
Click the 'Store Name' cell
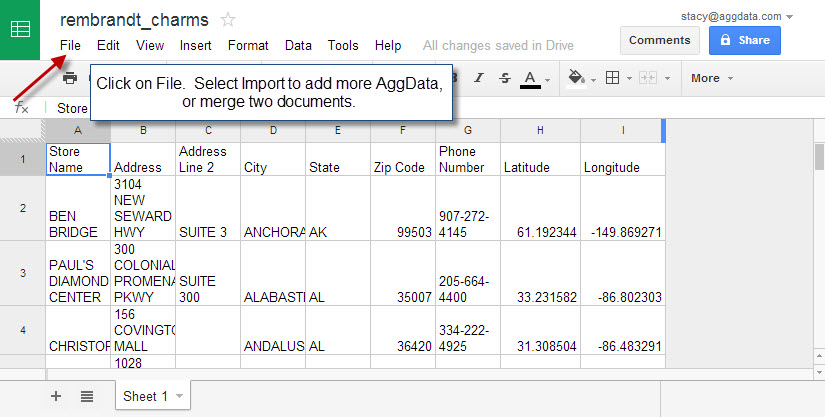click(78, 159)
